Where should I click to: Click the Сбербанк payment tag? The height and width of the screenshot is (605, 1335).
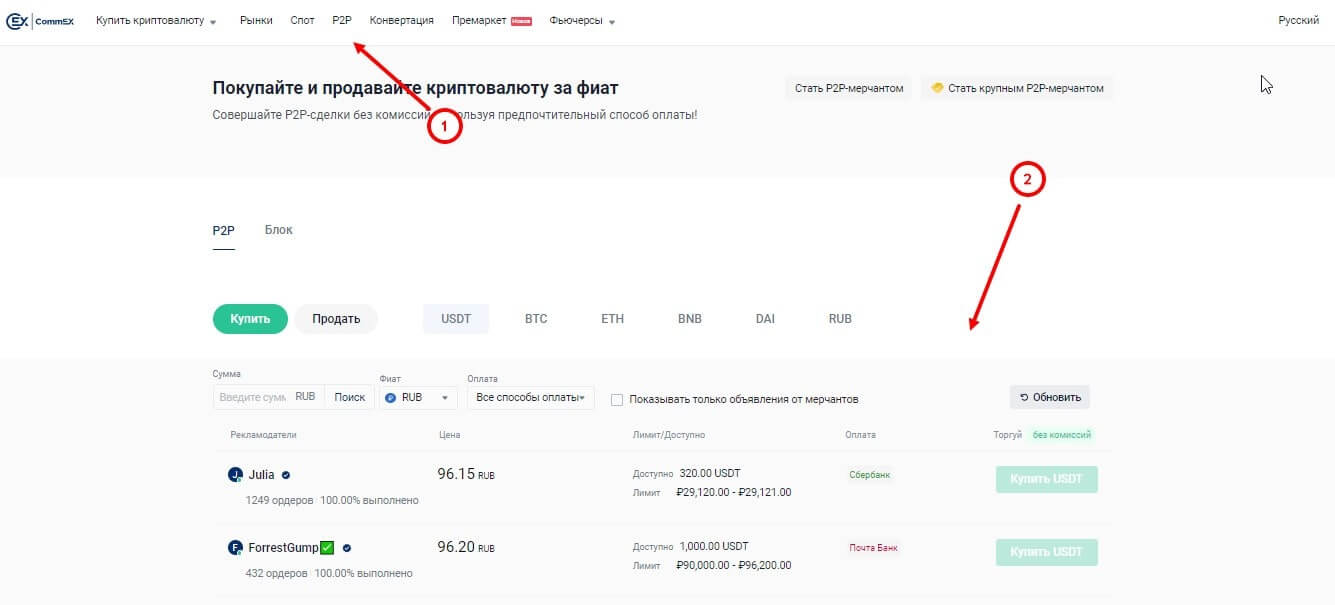(x=870, y=474)
